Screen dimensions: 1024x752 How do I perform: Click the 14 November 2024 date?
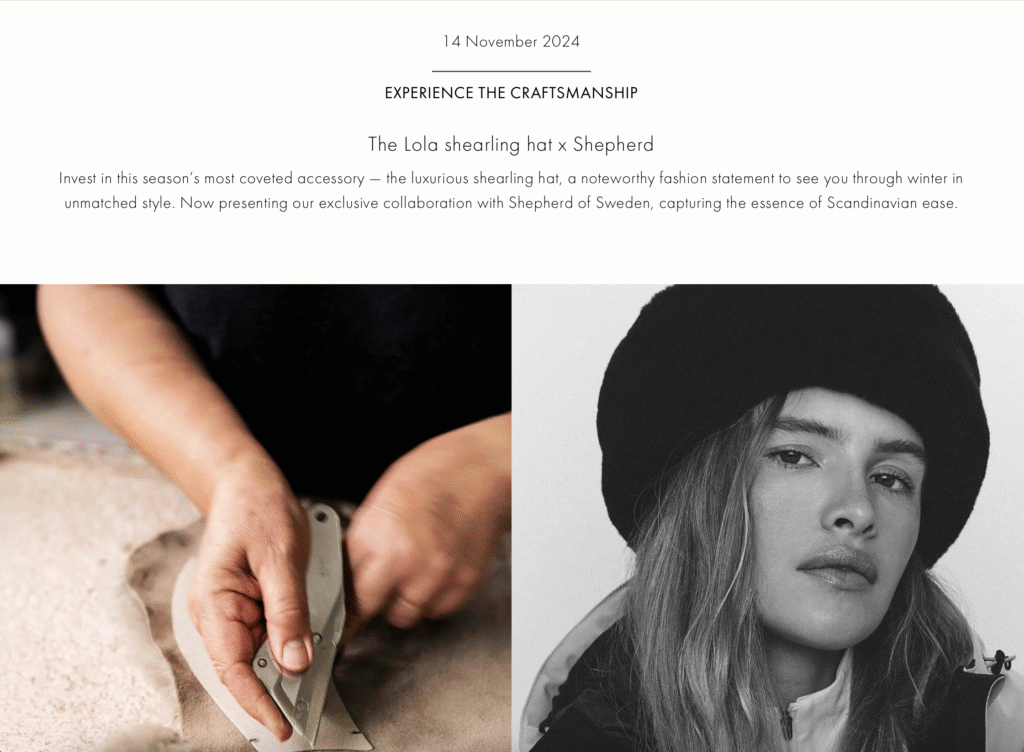click(511, 41)
